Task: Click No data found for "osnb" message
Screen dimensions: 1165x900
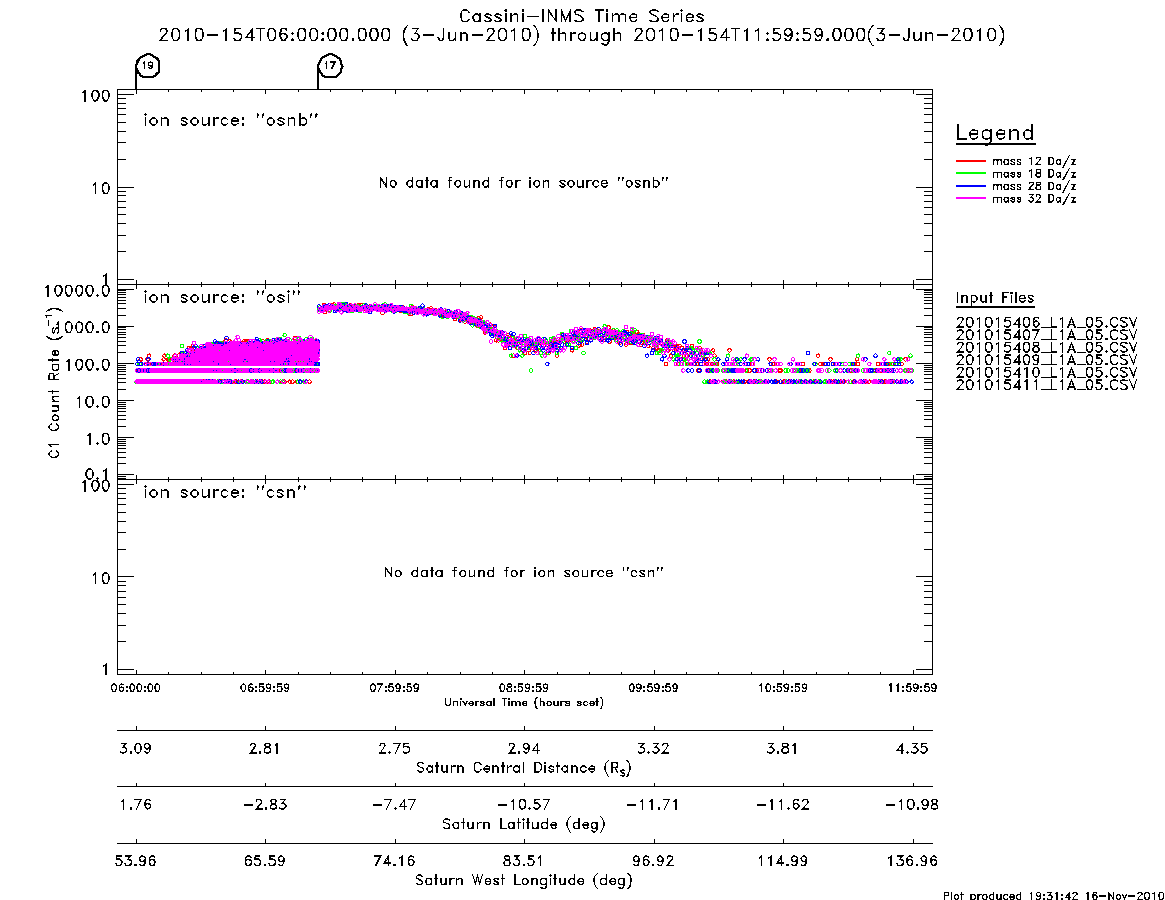Action: tap(524, 183)
